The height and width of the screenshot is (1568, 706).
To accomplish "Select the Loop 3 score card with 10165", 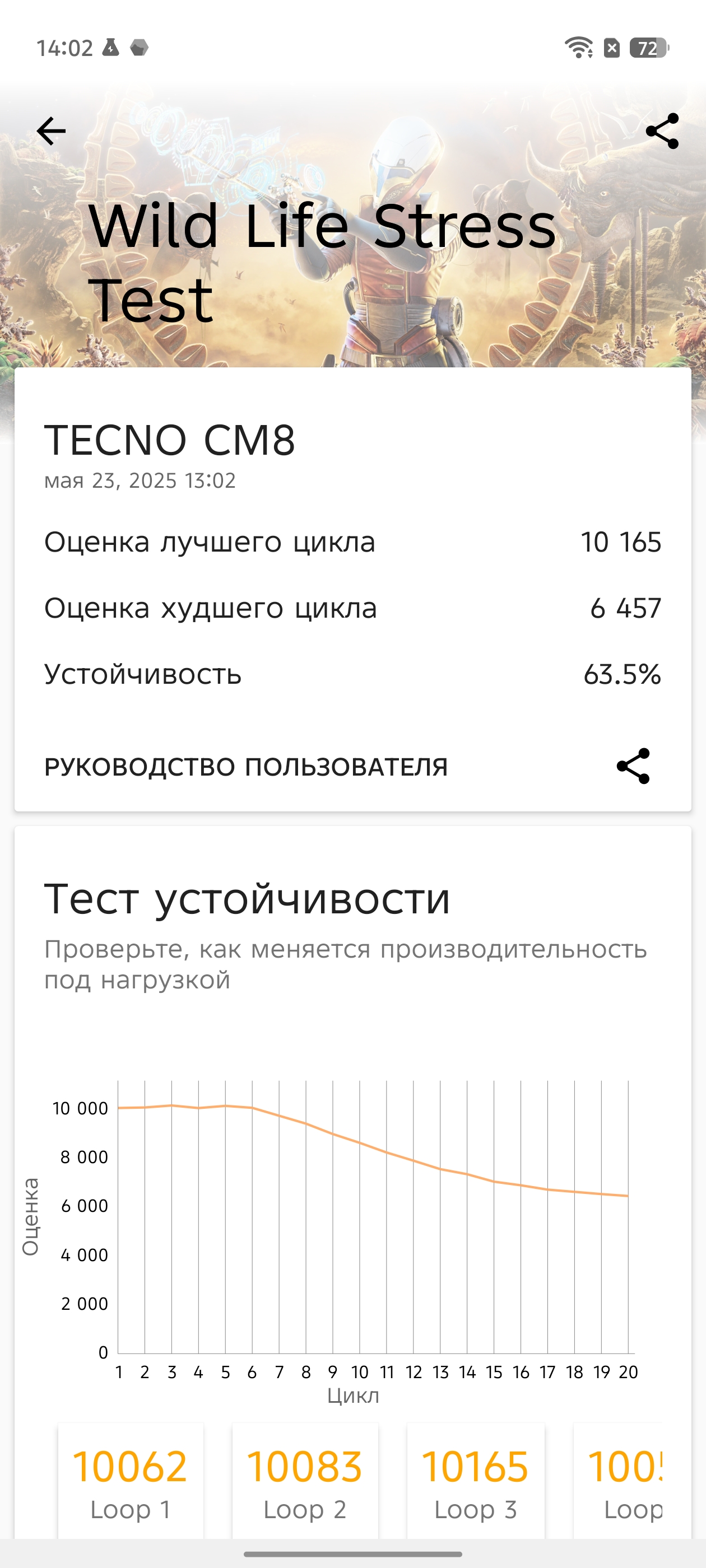I will pyautogui.click(x=475, y=1481).
